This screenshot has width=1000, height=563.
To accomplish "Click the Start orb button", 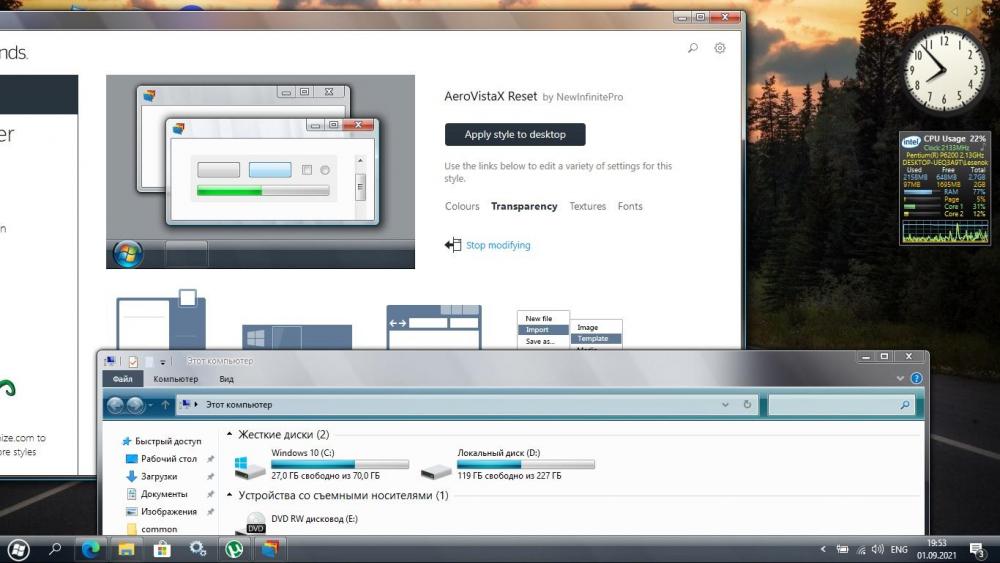I will (x=18, y=549).
